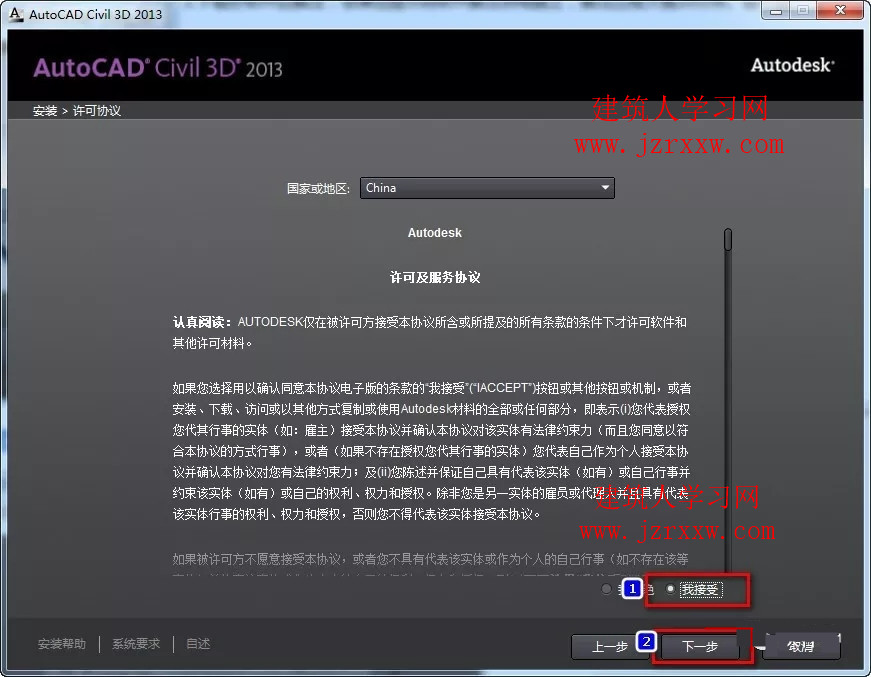Click the license agreement scrollbar thumb

click(x=728, y=239)
